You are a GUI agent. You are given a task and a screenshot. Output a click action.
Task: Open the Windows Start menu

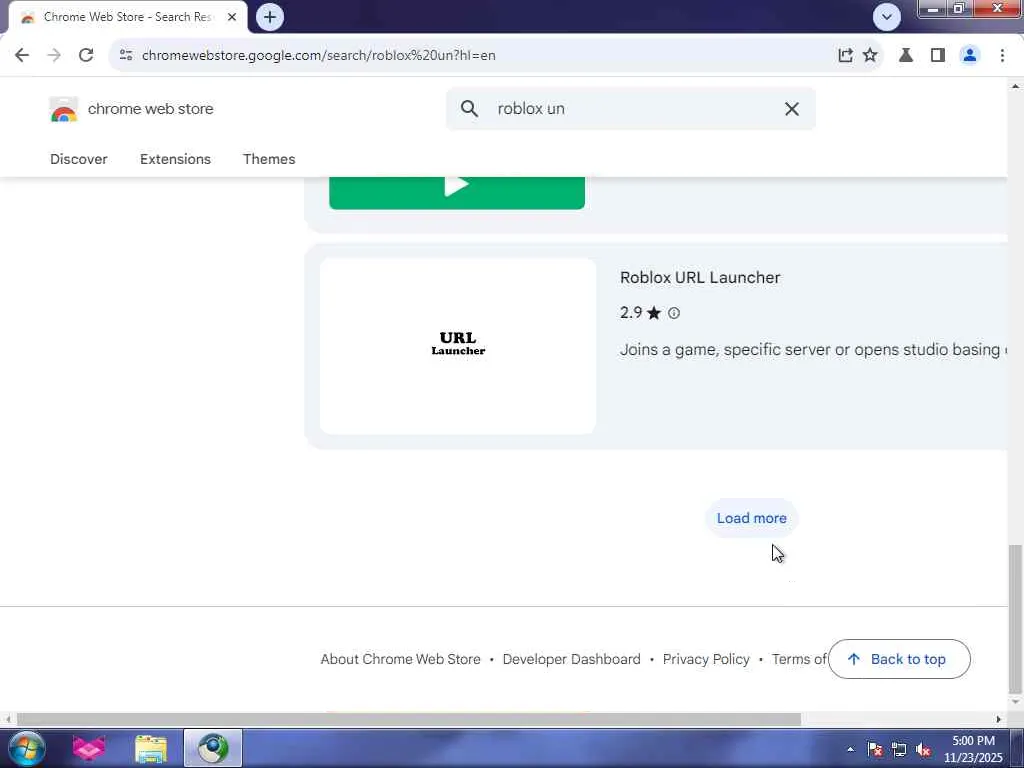[x=27, y=748]
